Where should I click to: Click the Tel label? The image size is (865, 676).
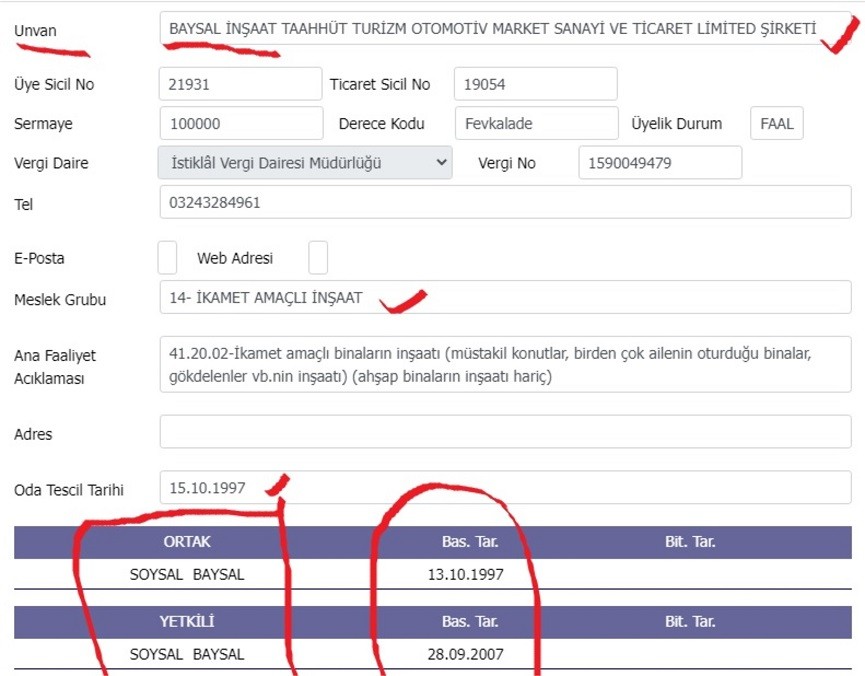point(24,205)
